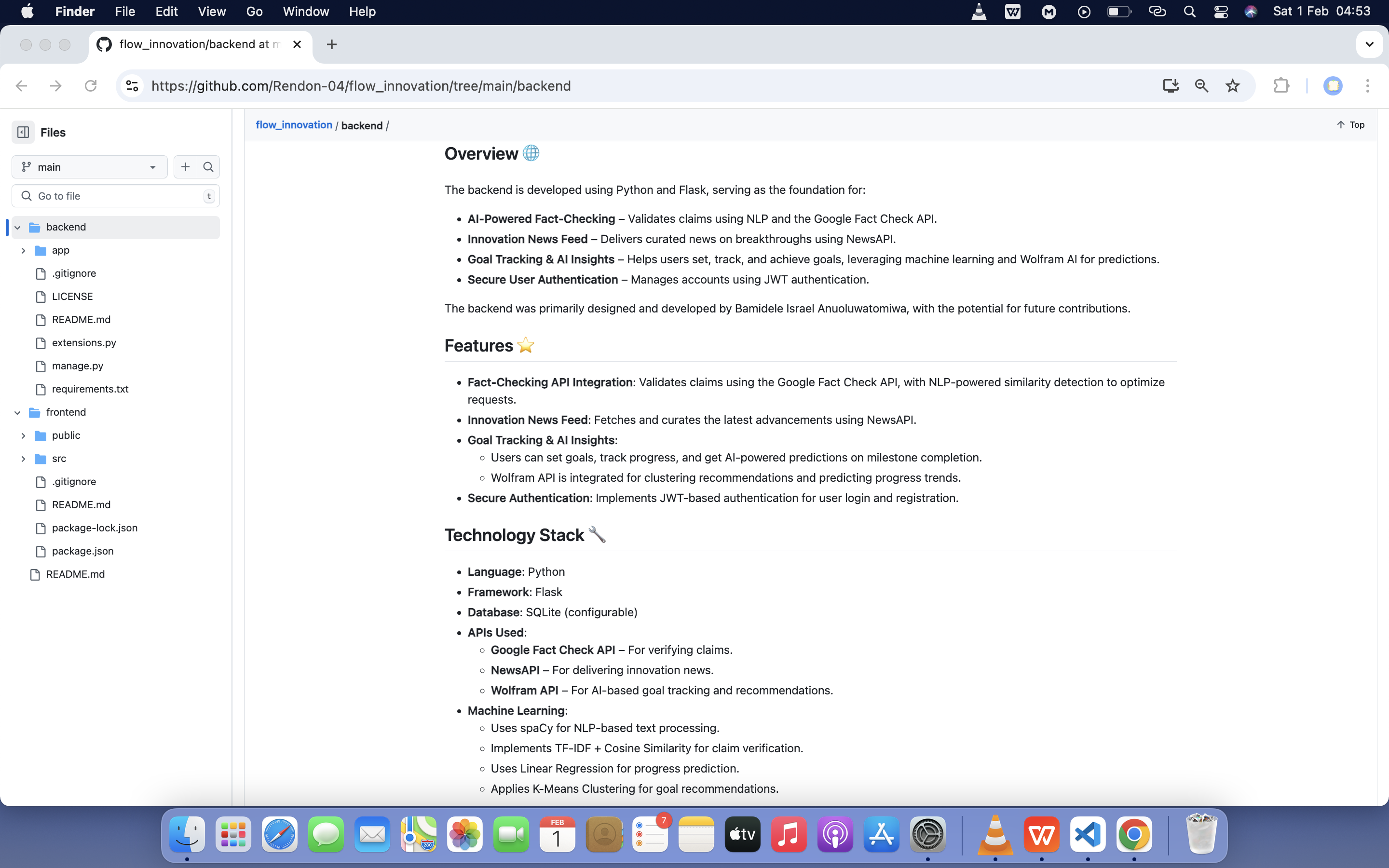1389x868 pixels.
Task: Click the browser zoom magnifier icon
Action: tap(1201, 86)
